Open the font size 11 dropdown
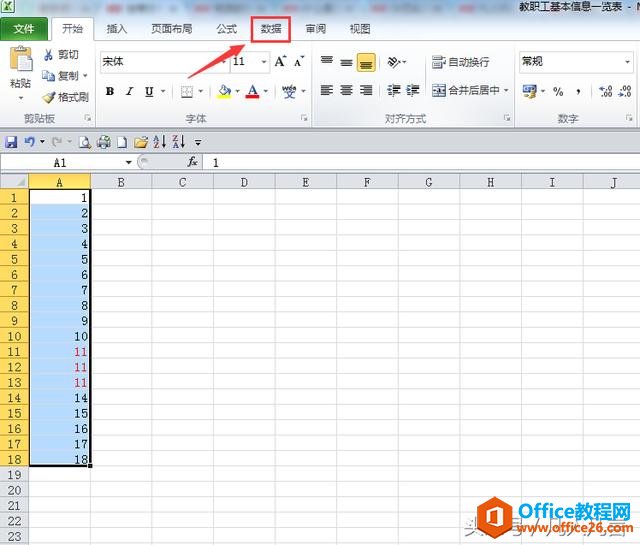This screenshot has width=640, height=545. pyautogui.click(x=264, y=62)
